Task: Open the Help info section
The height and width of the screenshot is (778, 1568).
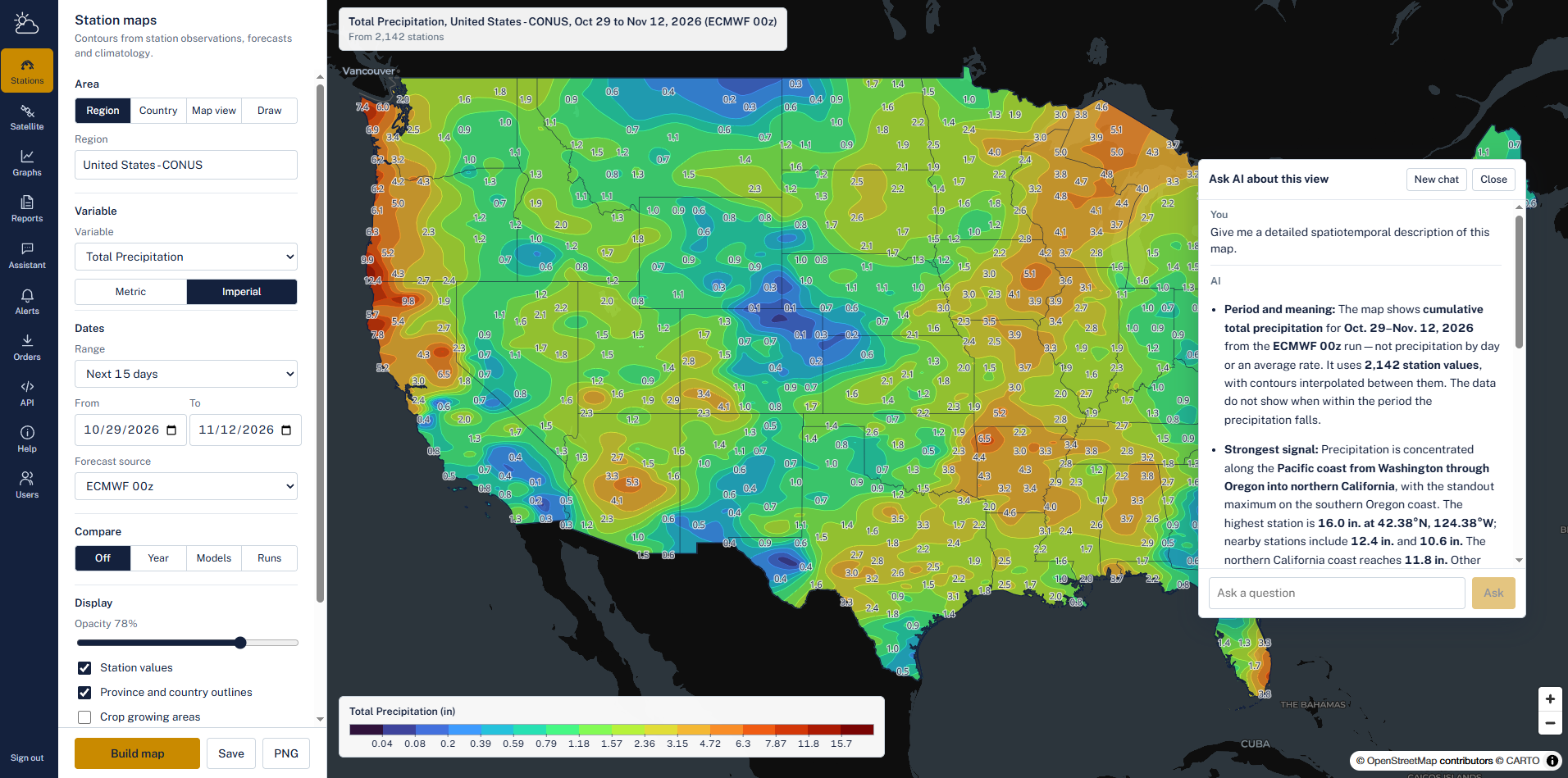Action: [x=27, y=439]
